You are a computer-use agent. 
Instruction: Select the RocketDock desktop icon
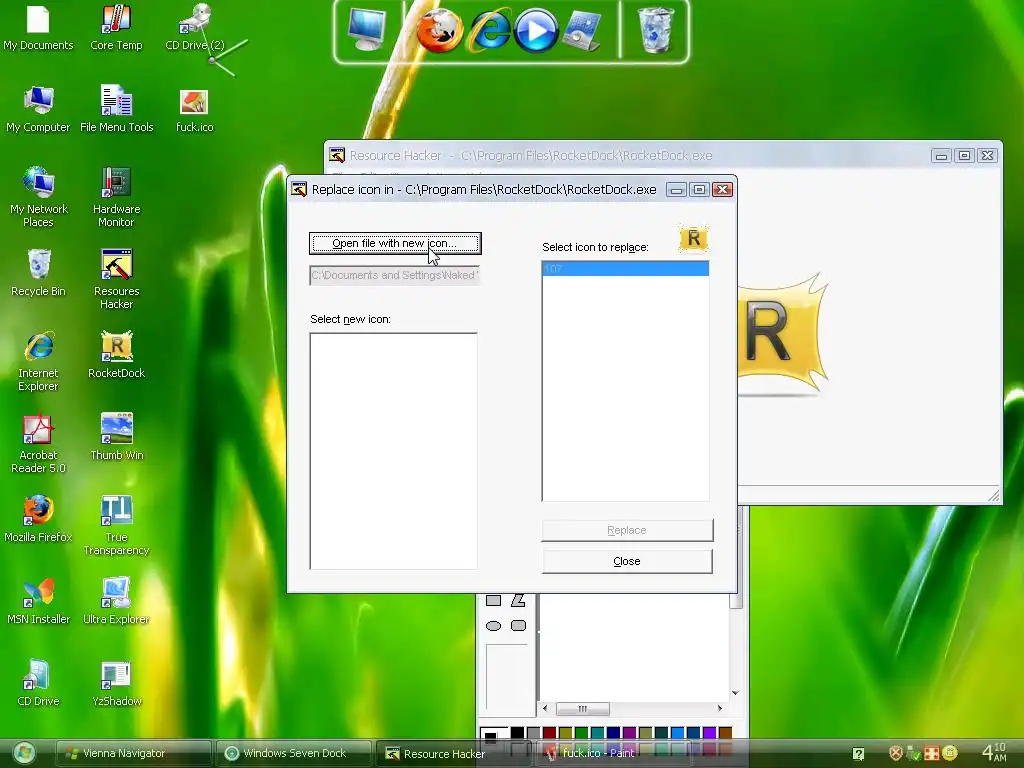click(x=116, y=356)
